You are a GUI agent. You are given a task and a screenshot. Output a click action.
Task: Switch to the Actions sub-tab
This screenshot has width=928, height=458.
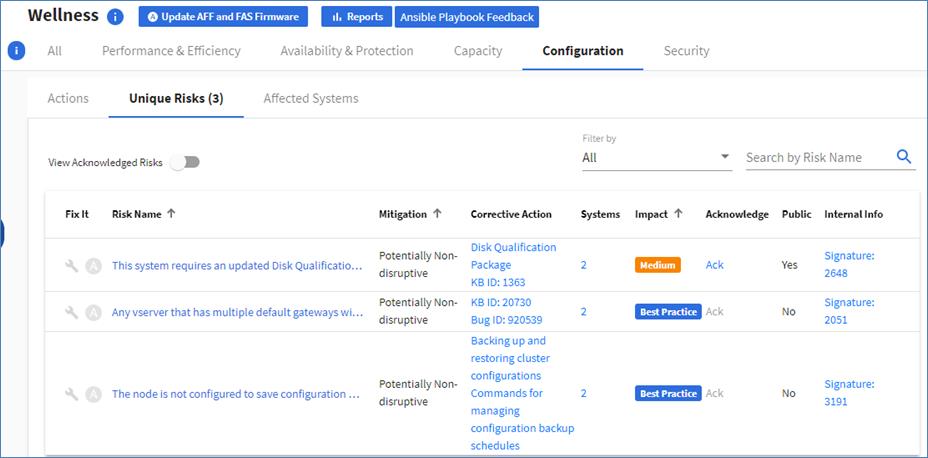(x=68, y=98)
